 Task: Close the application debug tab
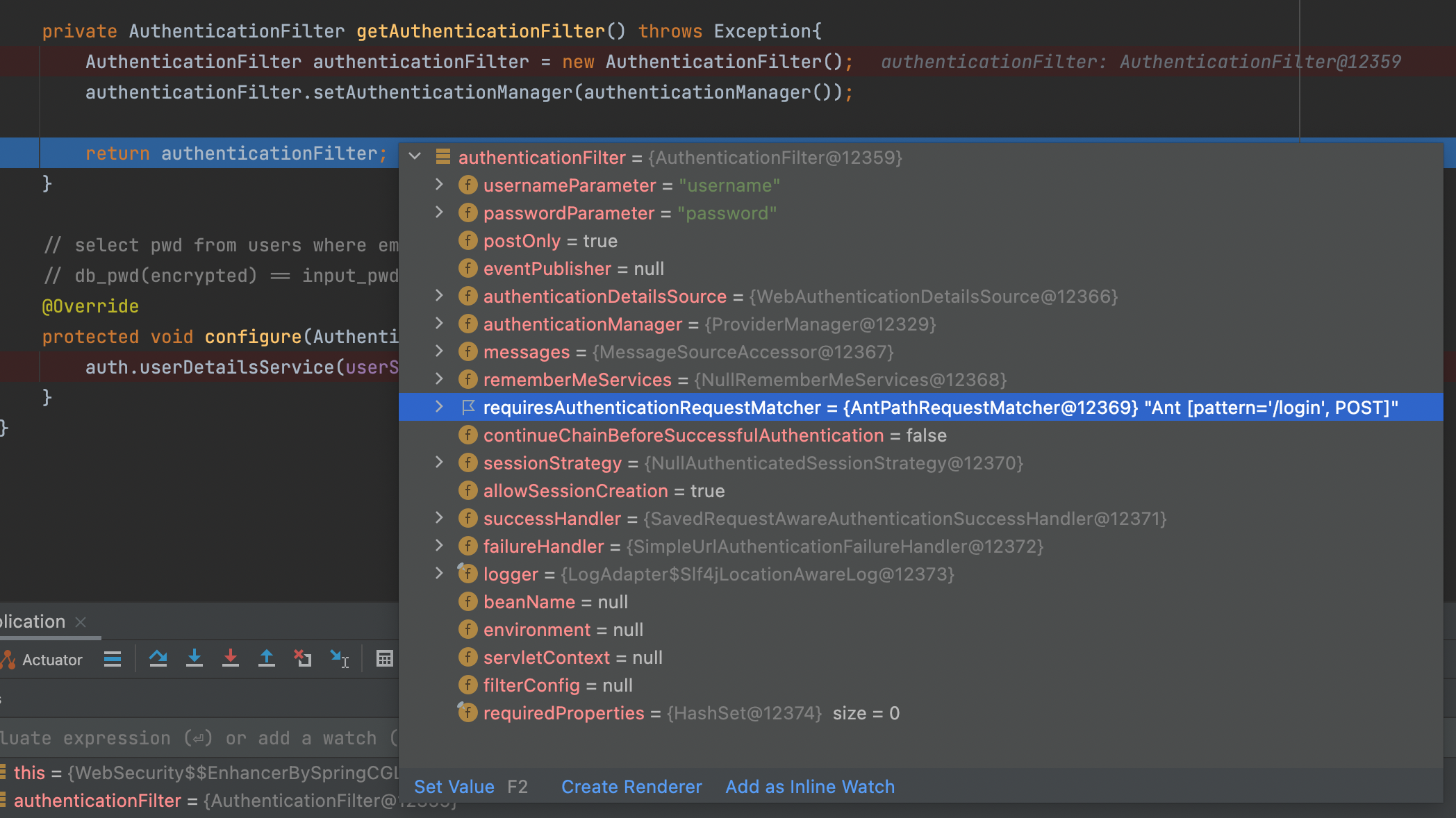pos(81,622)
